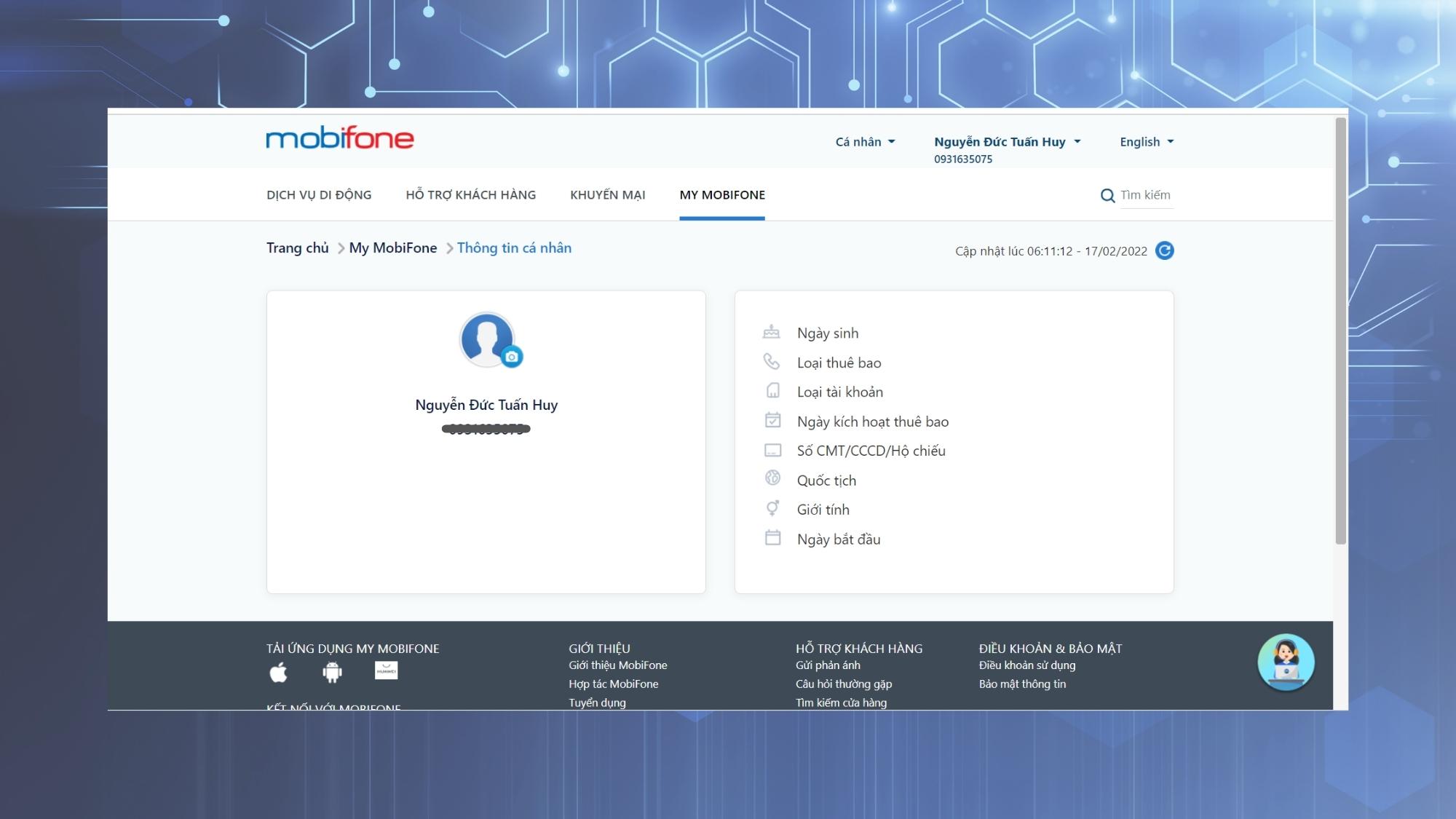Click the Ngày sinh label
The height and width of the screenshot is (819, 1456).
(827, 333)
